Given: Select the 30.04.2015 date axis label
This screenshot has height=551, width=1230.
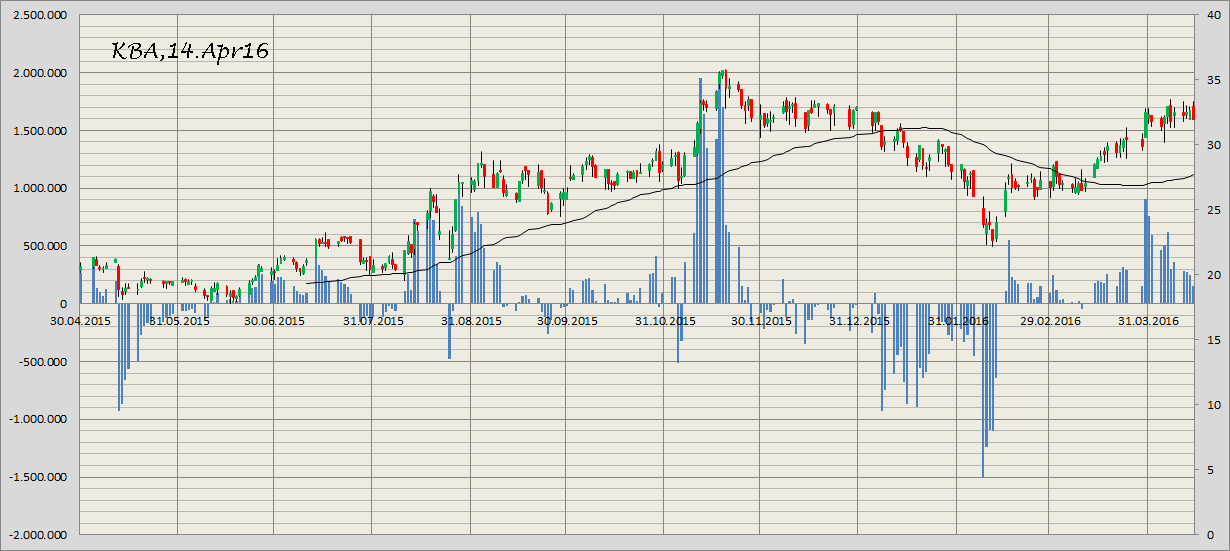Looking at the screenshot, I should point(81,321).
